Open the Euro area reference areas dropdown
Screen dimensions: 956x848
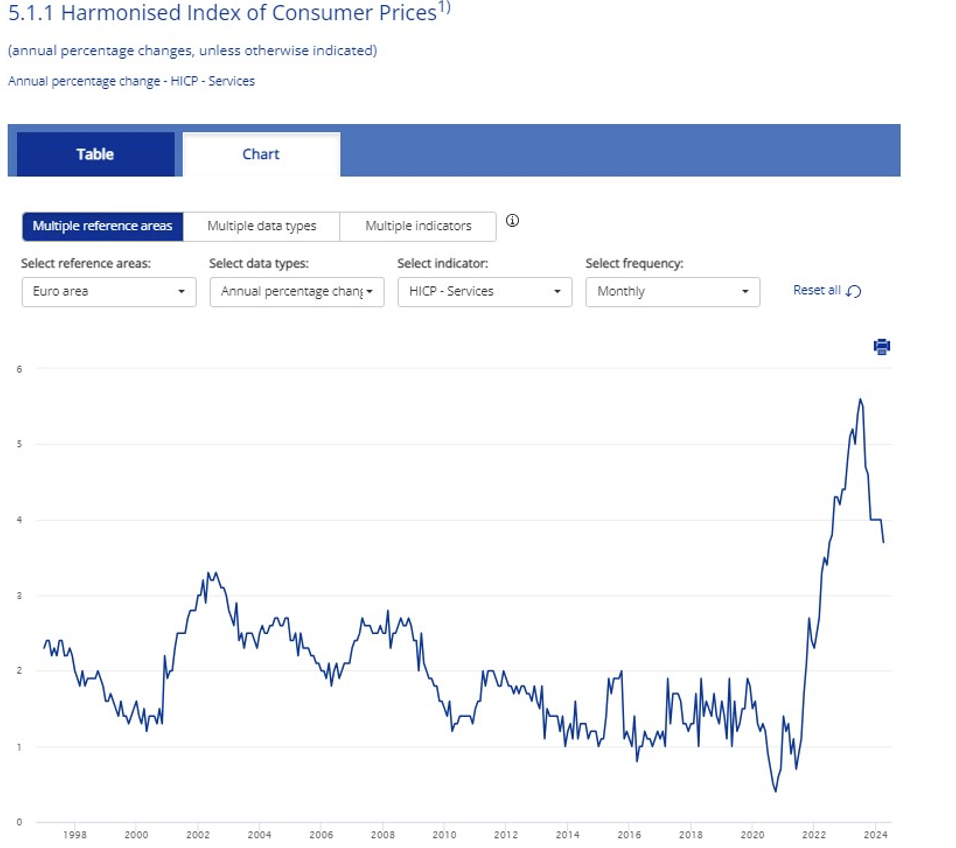pos(109,292)
